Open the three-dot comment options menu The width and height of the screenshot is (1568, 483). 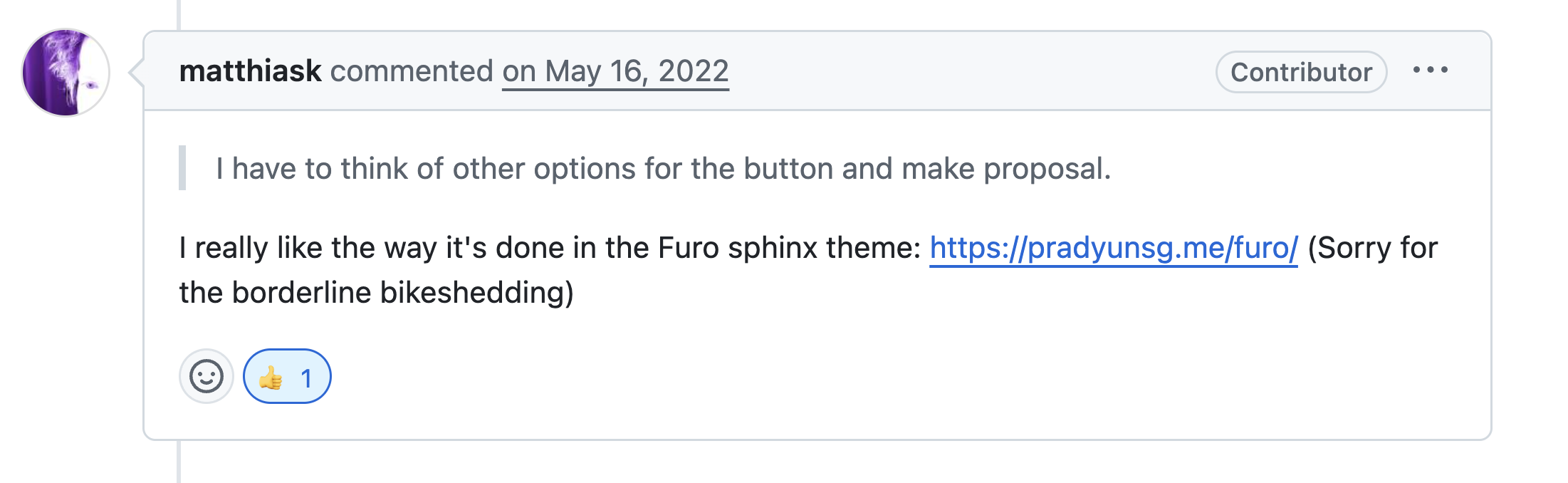[1430, 70]
